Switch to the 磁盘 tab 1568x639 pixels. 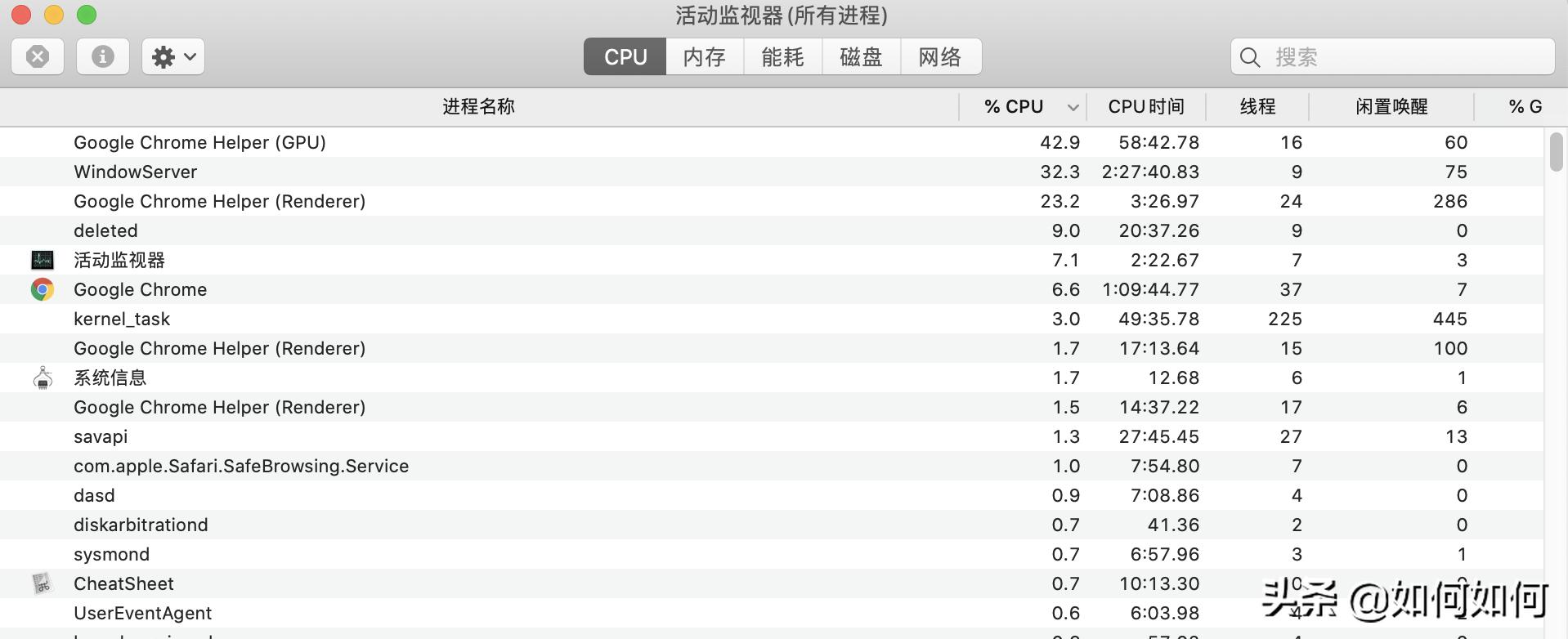[860, 56]
